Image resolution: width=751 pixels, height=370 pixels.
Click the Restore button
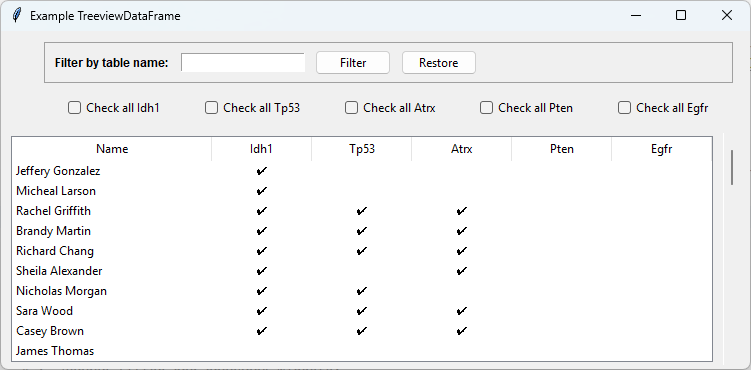(439, 63)
